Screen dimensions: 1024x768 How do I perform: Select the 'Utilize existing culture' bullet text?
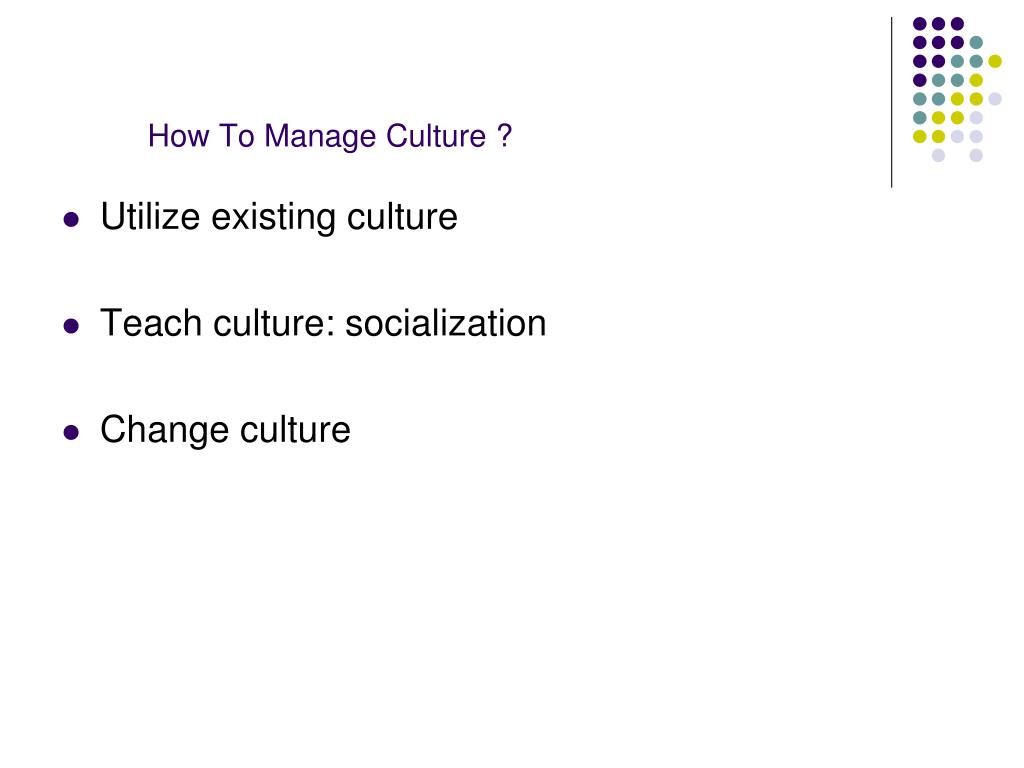pyautogui.click(x=279, y=217)
